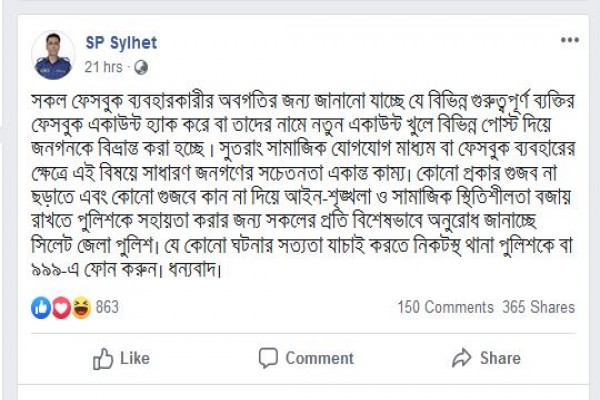
Task: Click the thumbs-up outline icon beside Like
Action: tap(103, 358)
